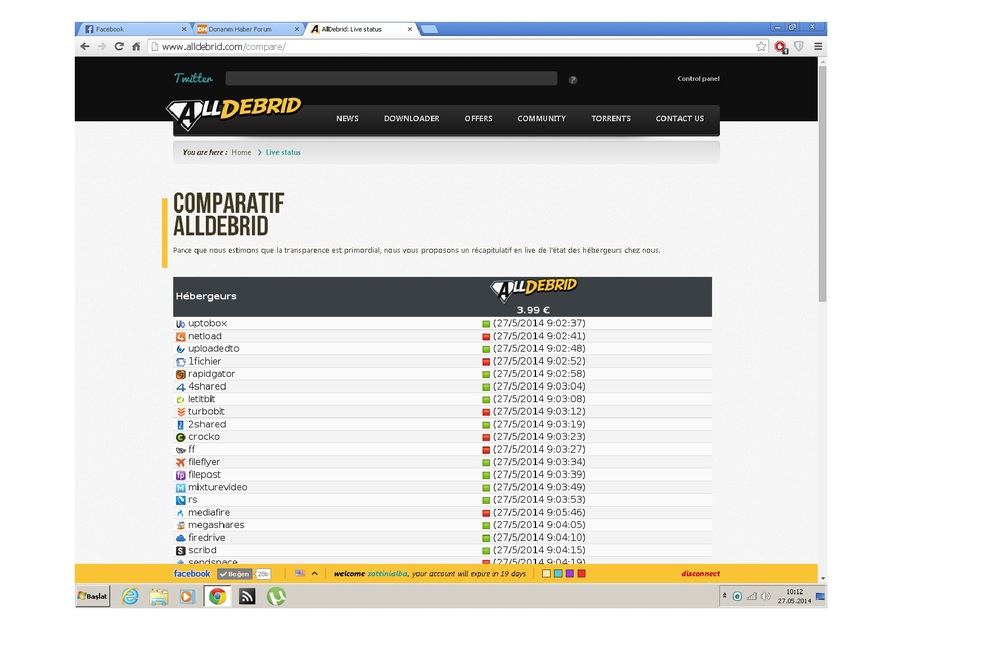Click the firedrive cloud icon
1000x656 pixels.
(x=180, y=538)
